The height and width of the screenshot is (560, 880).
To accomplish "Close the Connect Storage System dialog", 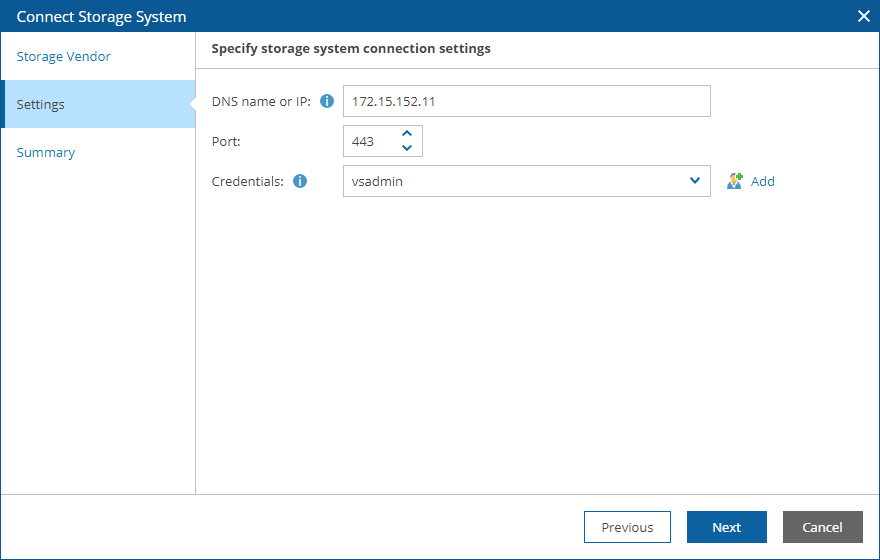I will pos(864,16).
